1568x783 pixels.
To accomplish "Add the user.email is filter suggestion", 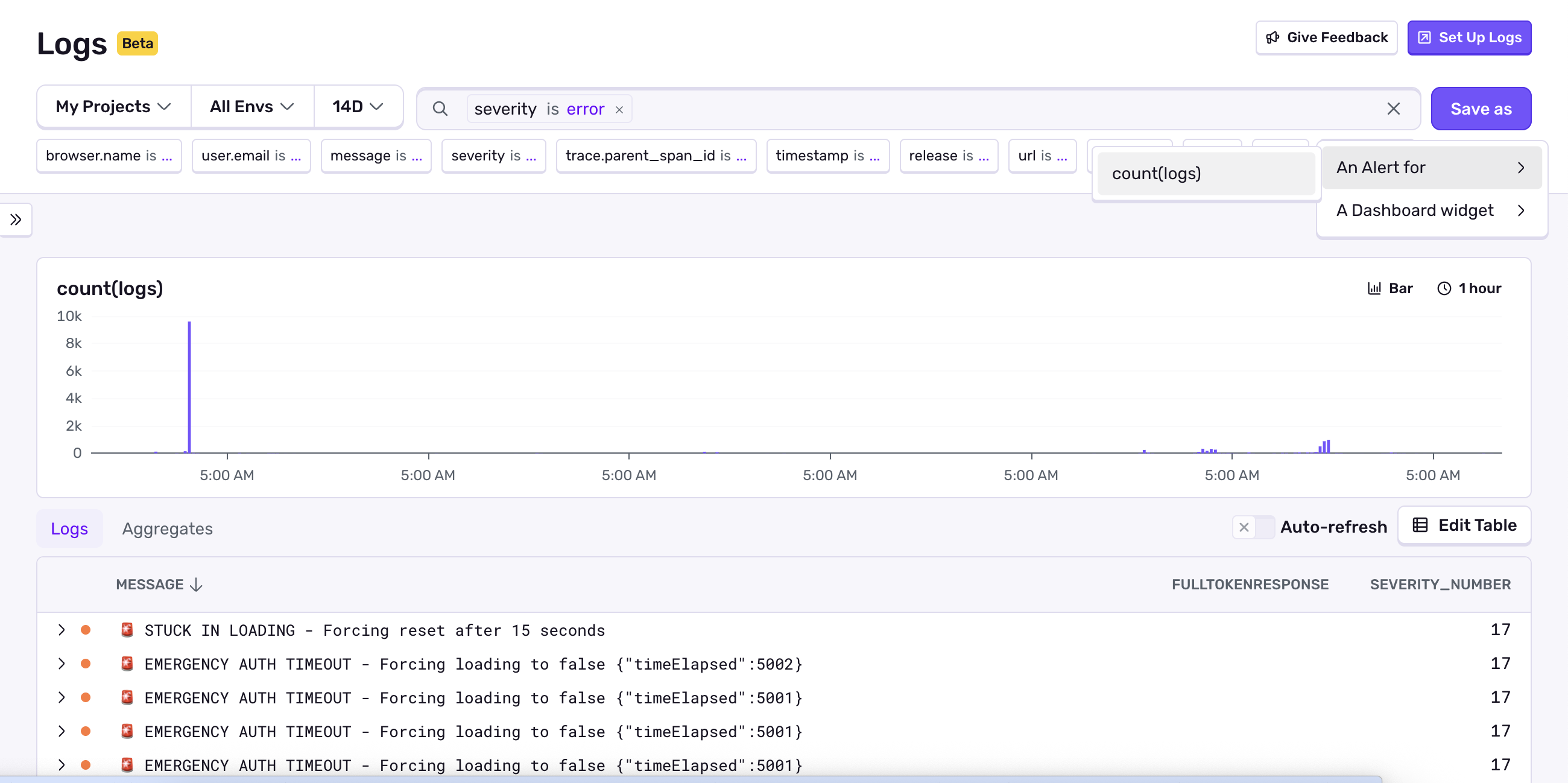I will [251, 156].
